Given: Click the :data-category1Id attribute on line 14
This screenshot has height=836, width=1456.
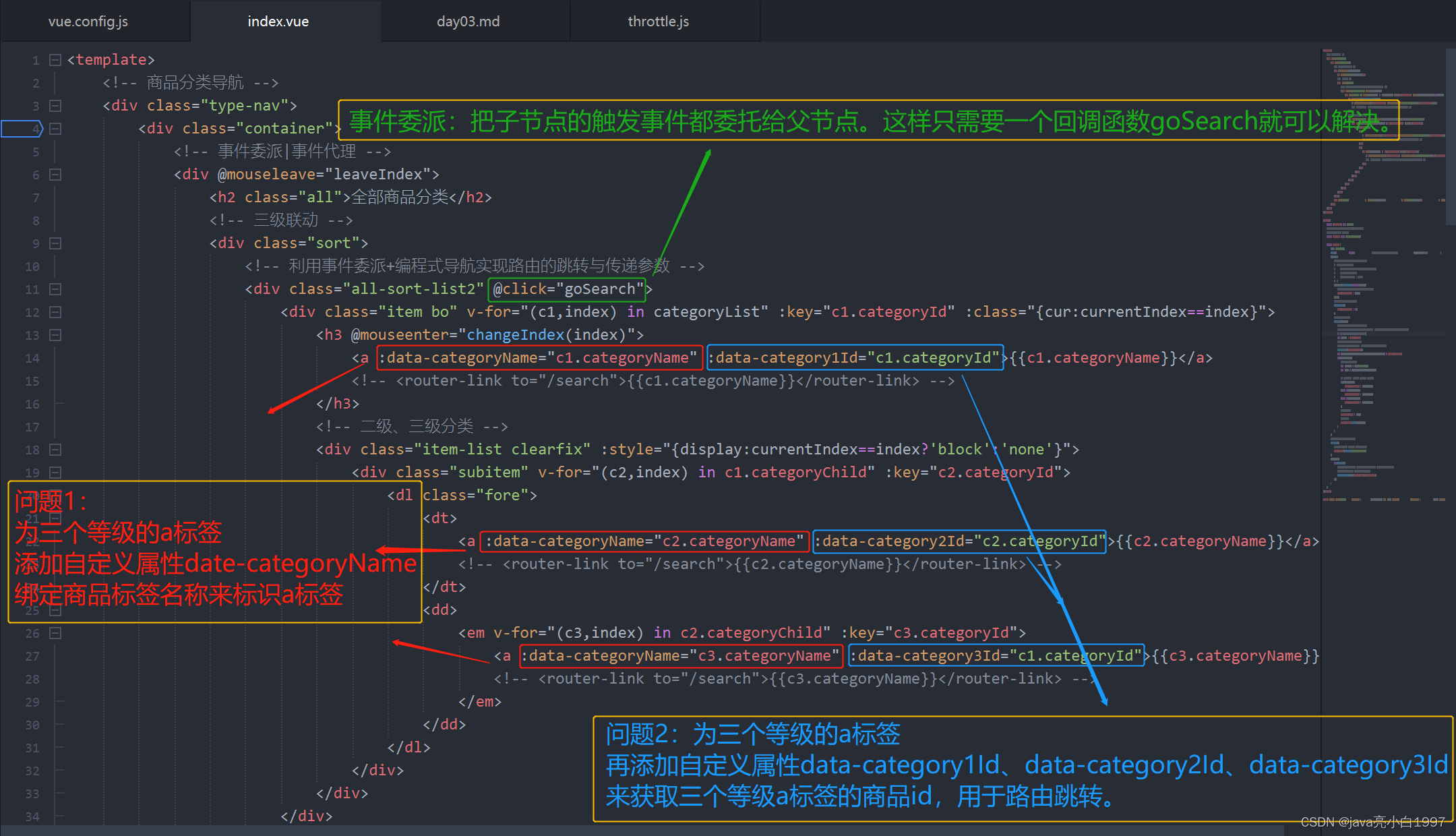Looking at the screenshot, I should coord(855,358).
